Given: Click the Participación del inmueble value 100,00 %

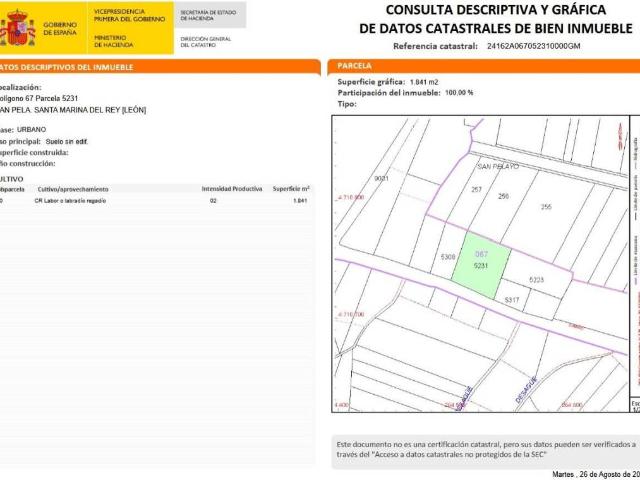Looking at the screenshot, I should click(459, 93).
